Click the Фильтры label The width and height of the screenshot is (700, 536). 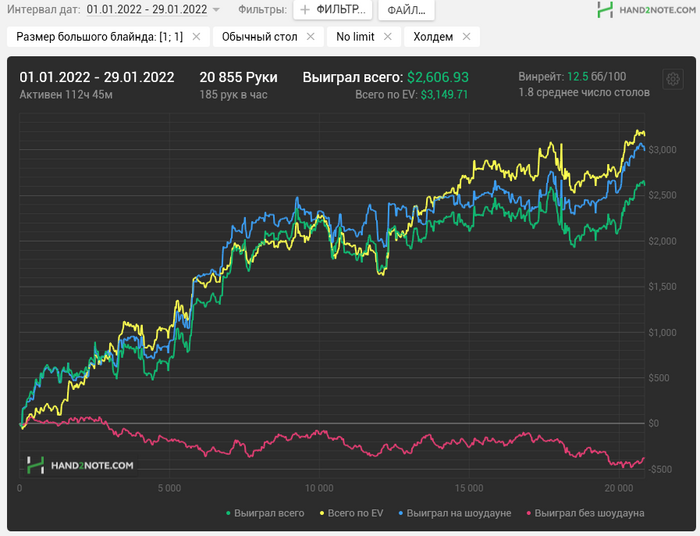pyautogui.click(x=262, y=9)
